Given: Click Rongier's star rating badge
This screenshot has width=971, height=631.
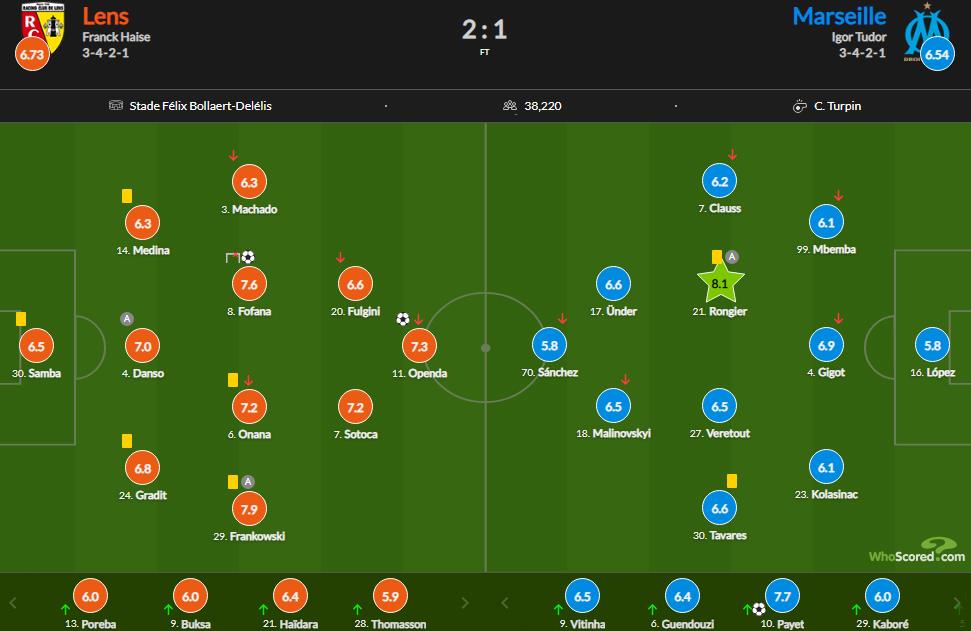Looking at the screenshot, I should click(719, 284).
